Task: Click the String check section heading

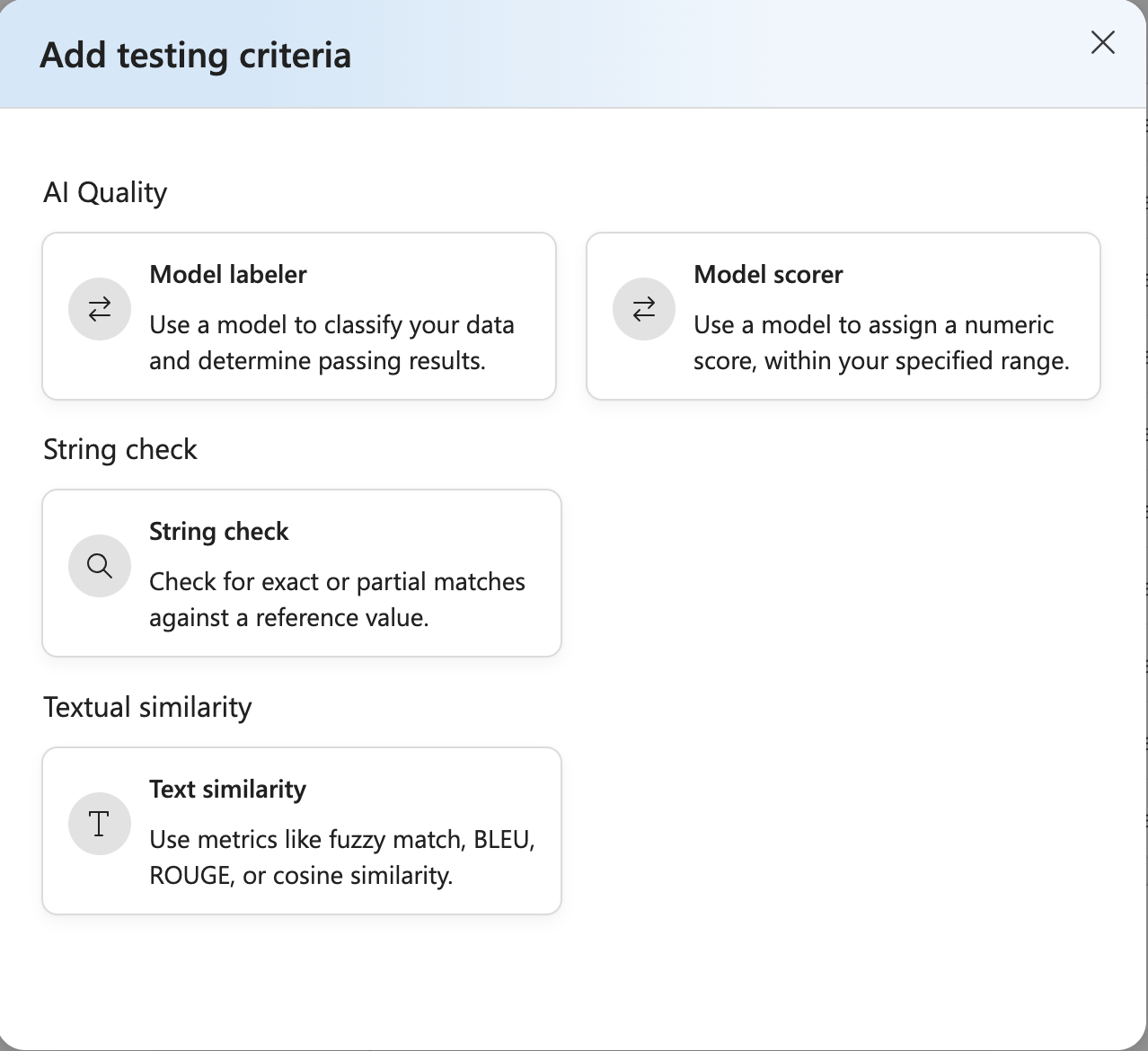Action: pyautogui.click(x=120, y=449)
